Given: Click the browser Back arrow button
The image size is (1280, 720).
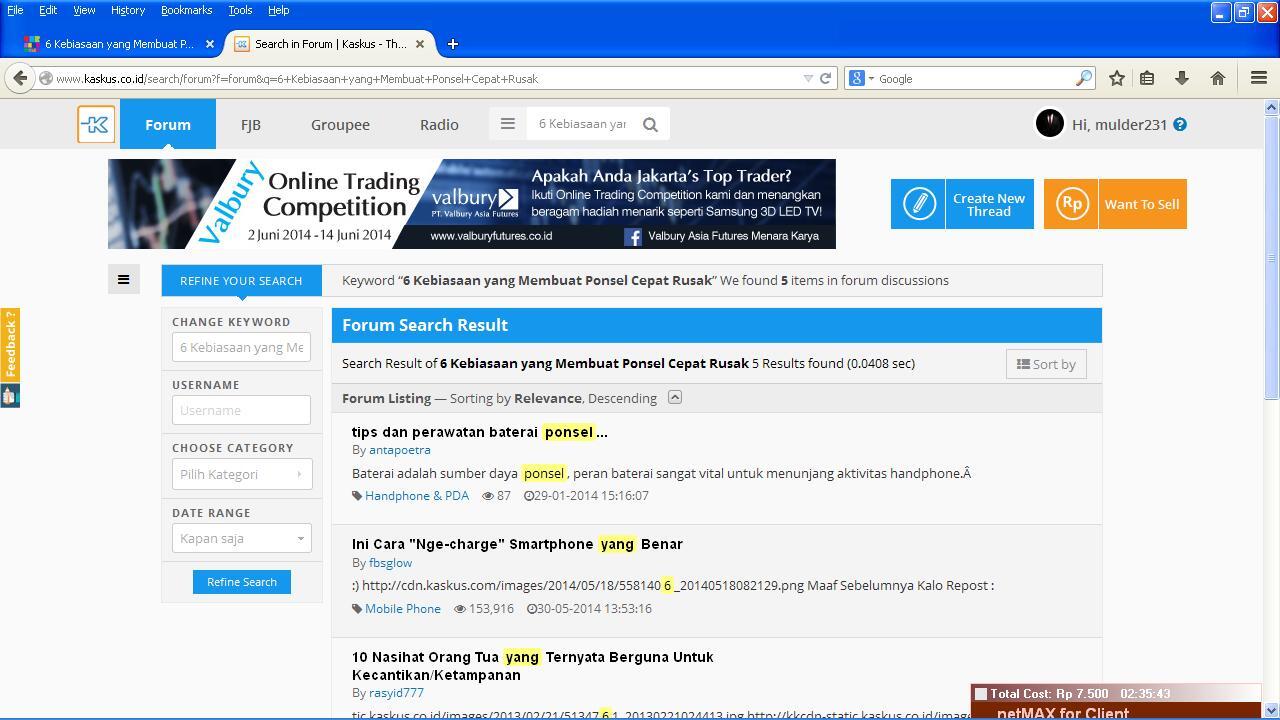Looking at the screenshot, I should click(x=20, y=78).
